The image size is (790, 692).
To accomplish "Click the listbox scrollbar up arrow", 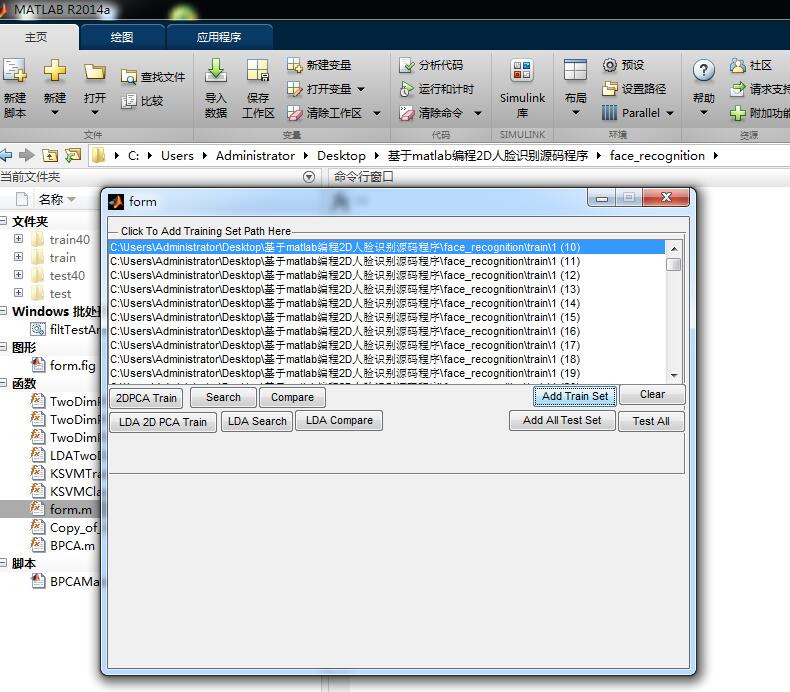I will pyautogui.click(x=674, y=248).
